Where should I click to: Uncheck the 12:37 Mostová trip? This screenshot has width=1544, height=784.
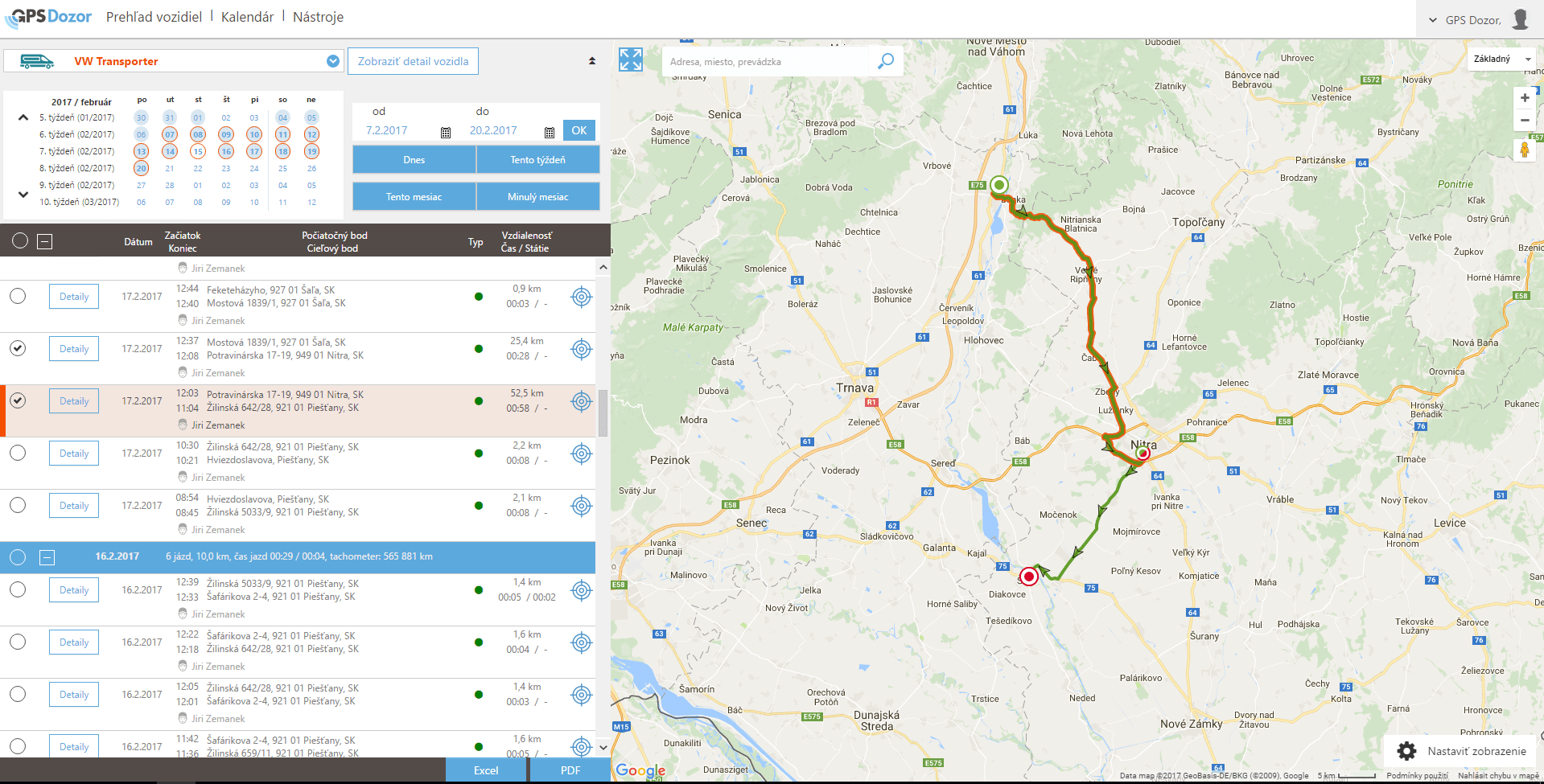pos(18,348)
